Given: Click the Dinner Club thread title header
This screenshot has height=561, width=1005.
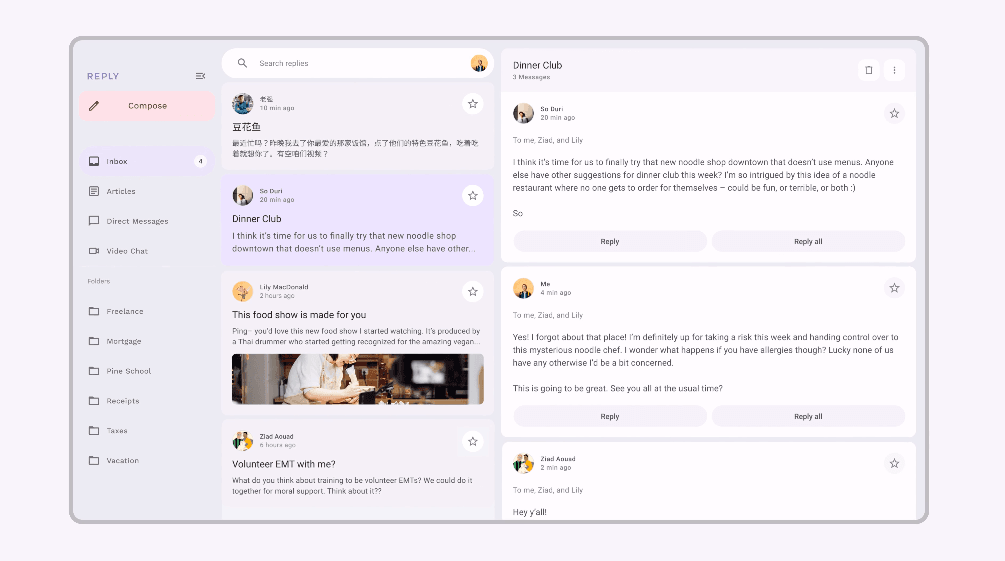Looking at the screenshot, I should [537, 65].
